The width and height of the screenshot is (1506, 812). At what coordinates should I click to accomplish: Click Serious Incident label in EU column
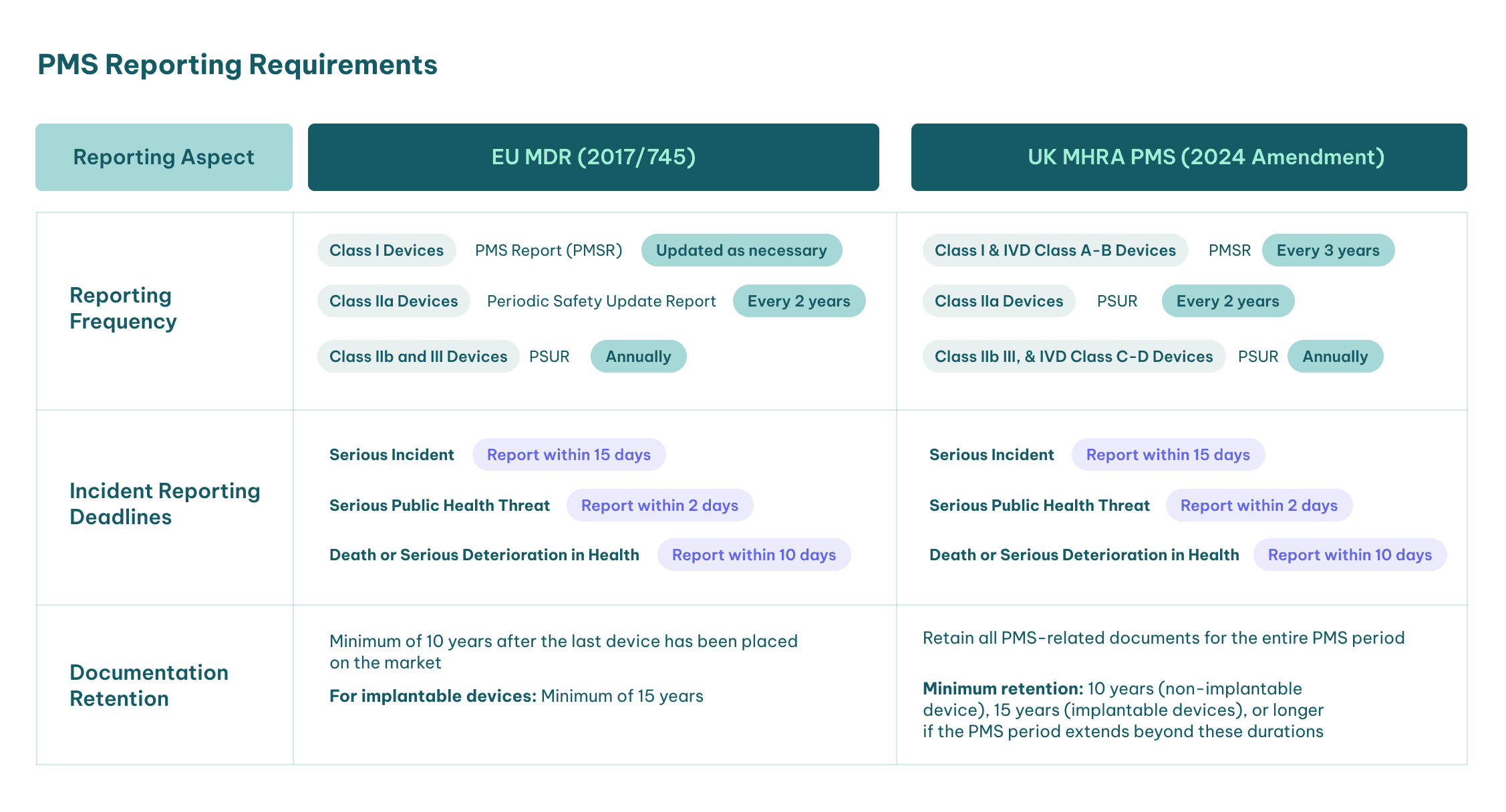click(x=392, y=455)
